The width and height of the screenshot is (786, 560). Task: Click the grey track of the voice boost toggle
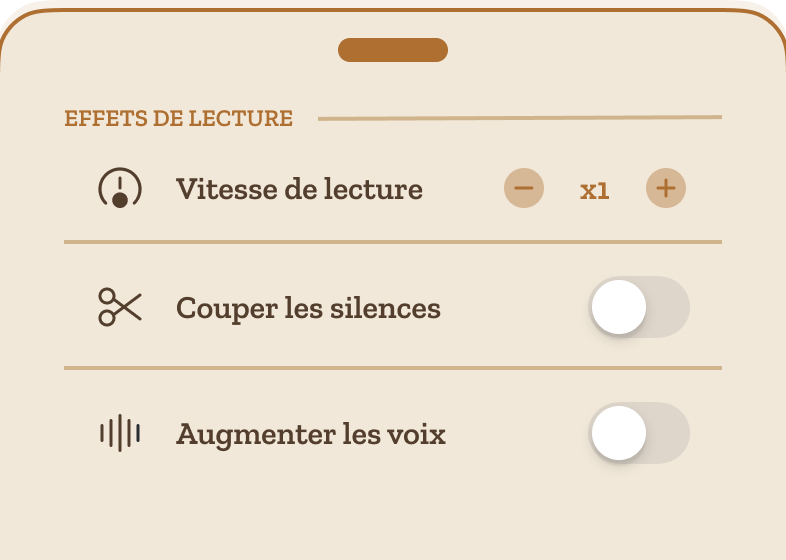[x=668, y=433]
